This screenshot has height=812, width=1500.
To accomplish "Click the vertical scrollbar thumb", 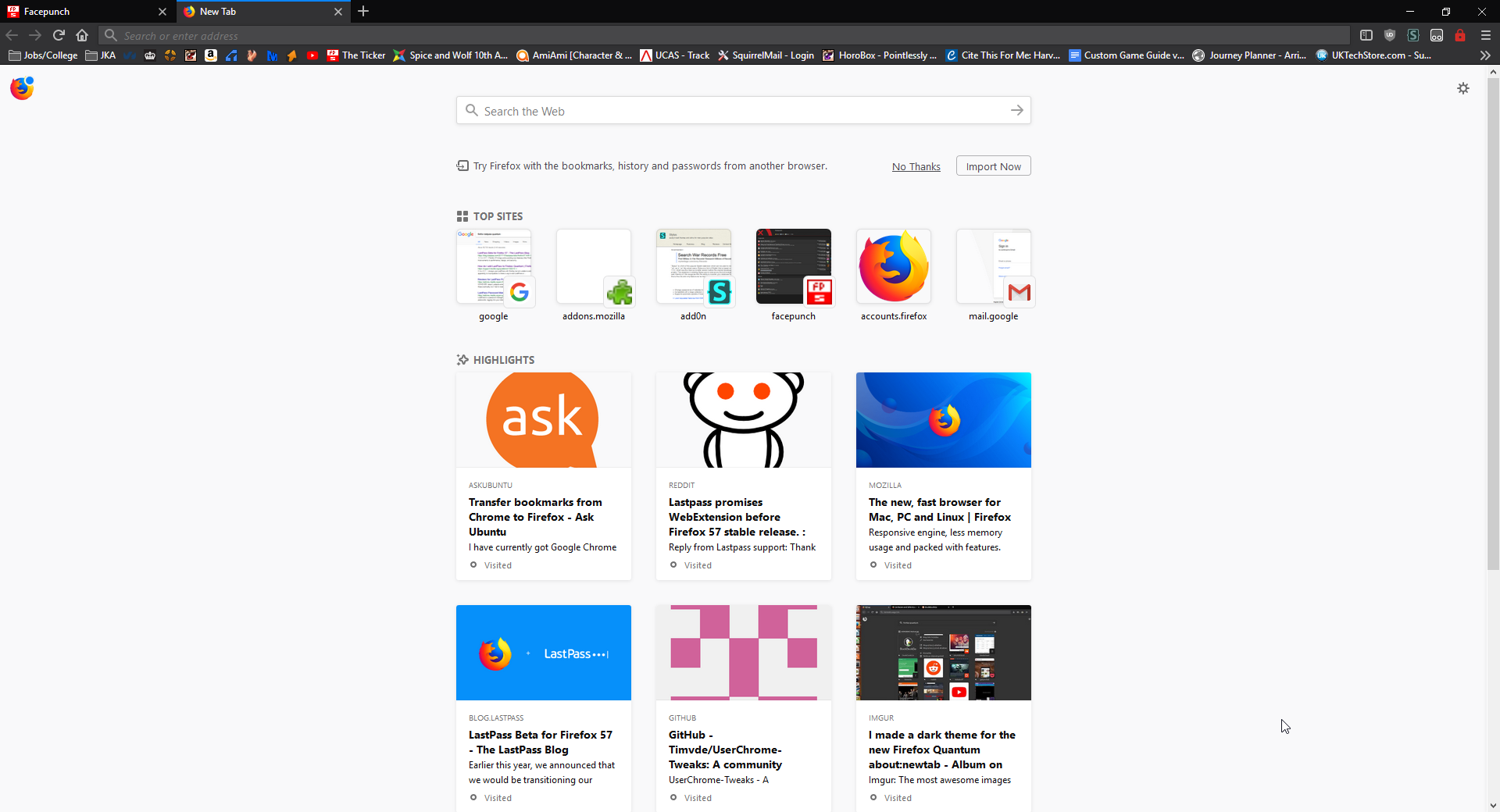I will 1493,324.
